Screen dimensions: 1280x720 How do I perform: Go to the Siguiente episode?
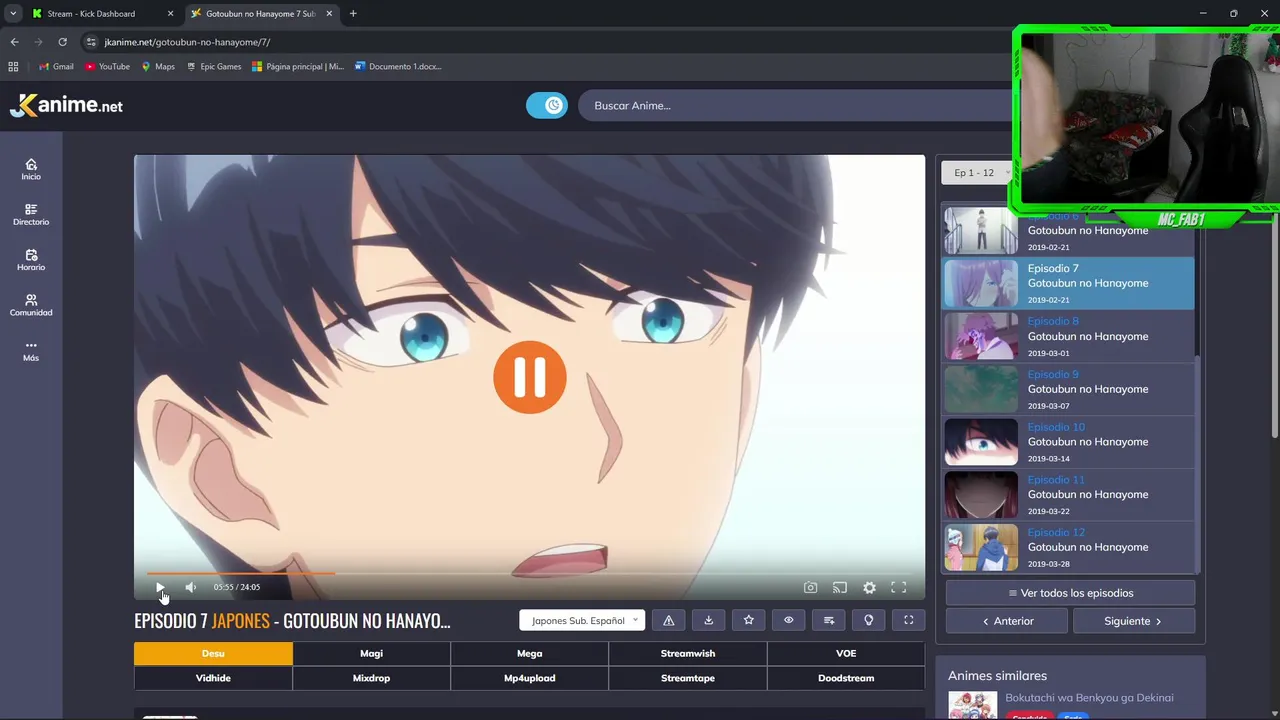click(1133, 621)
